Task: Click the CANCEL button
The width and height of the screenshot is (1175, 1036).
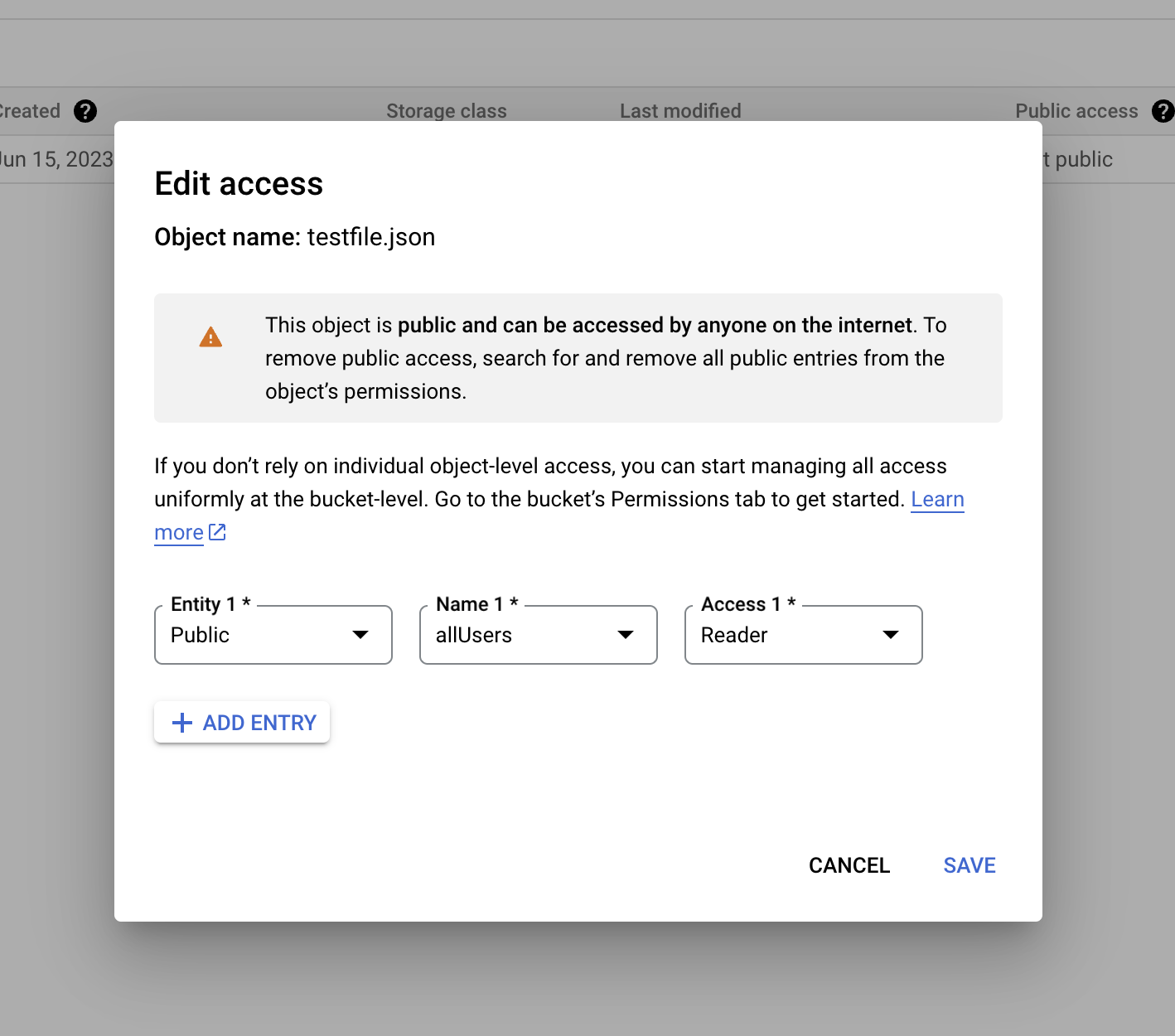Action: pos(849,865)
